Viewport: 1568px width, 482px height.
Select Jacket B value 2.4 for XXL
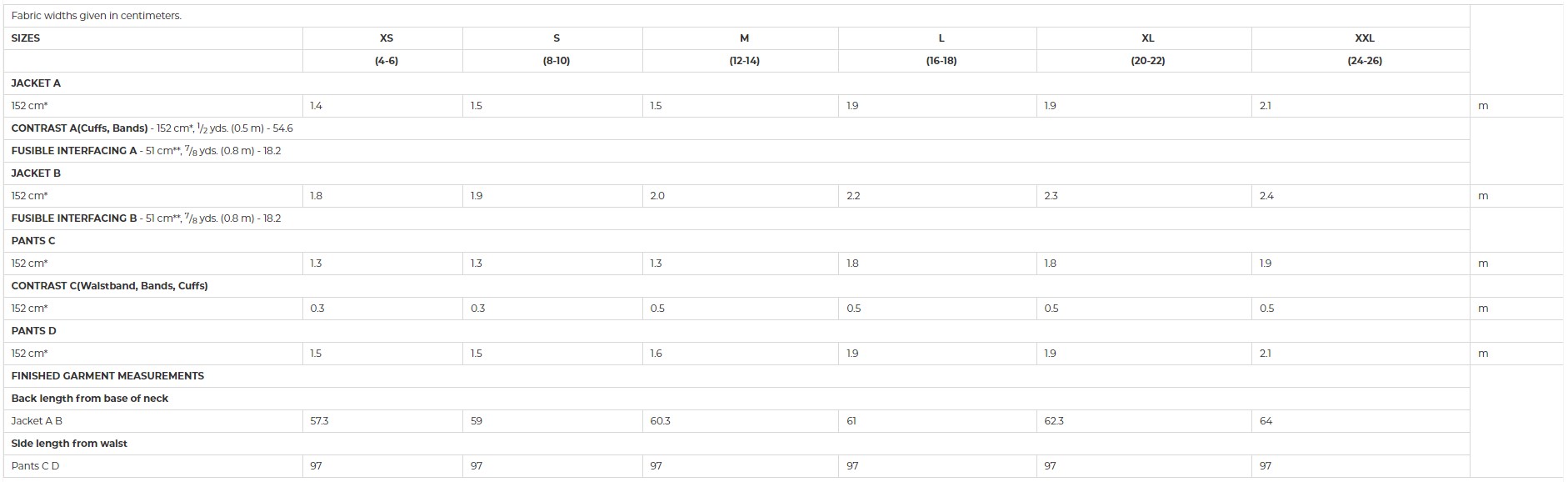click(1266, 196)
